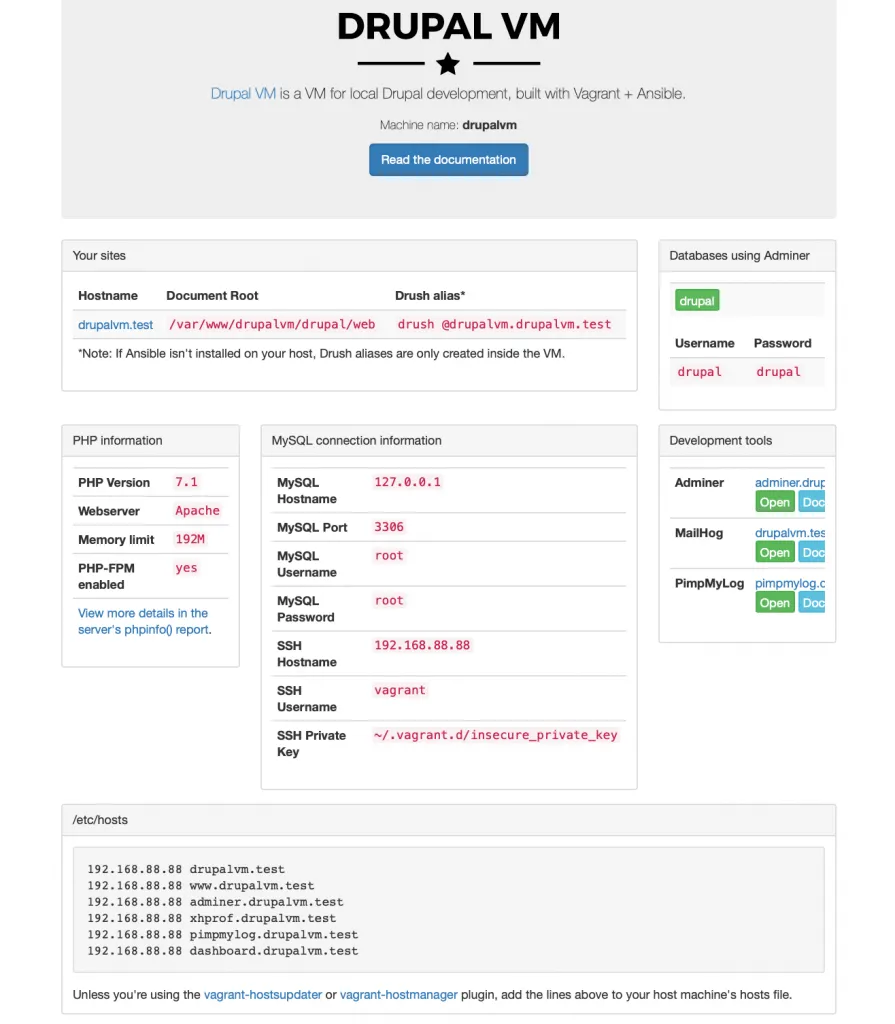This screenshot has width=895, height=1024.
Task: Click the /etc/hosts panel heading
Action: pos(448,820)
